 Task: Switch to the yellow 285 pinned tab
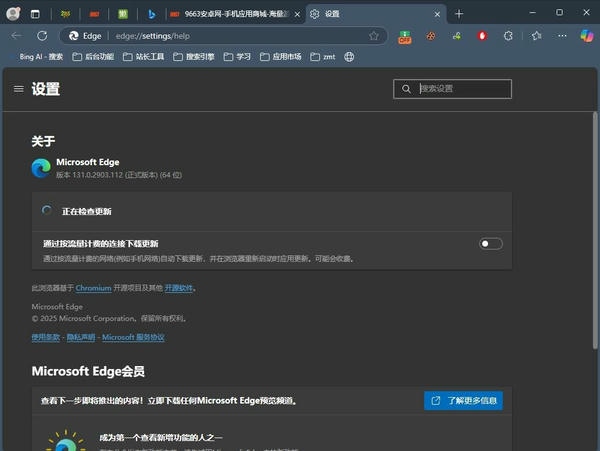[x=65, y=14]
